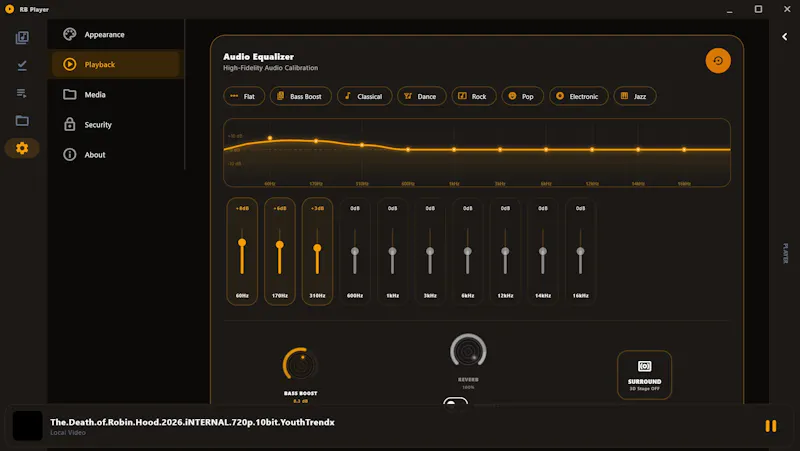The image size is (800, 451).
Task: Reset the equalizer with the orange button
Action: (x=718, y=61)
